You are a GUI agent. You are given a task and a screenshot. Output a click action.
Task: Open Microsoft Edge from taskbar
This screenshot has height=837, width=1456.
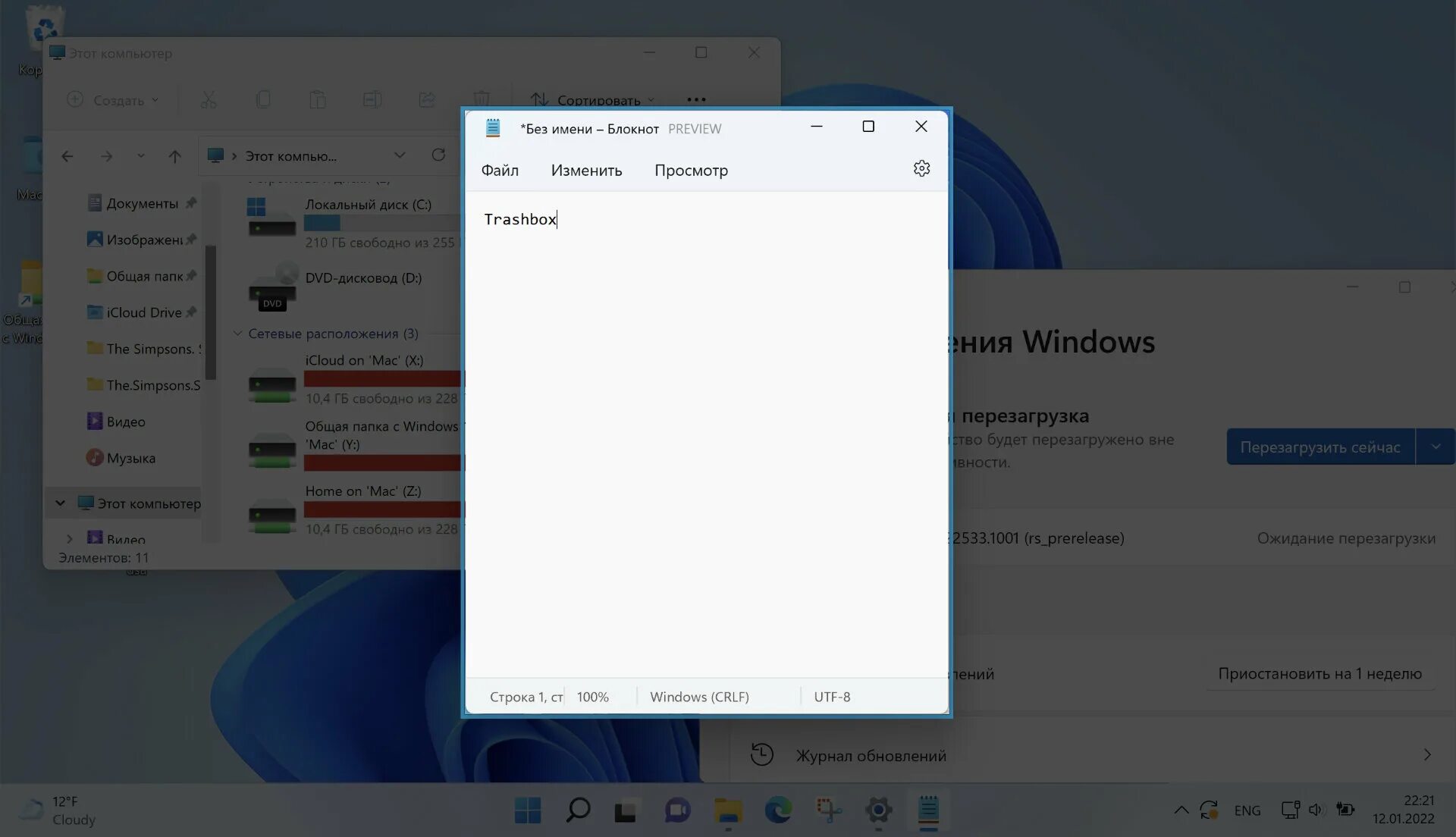point(778,810)
